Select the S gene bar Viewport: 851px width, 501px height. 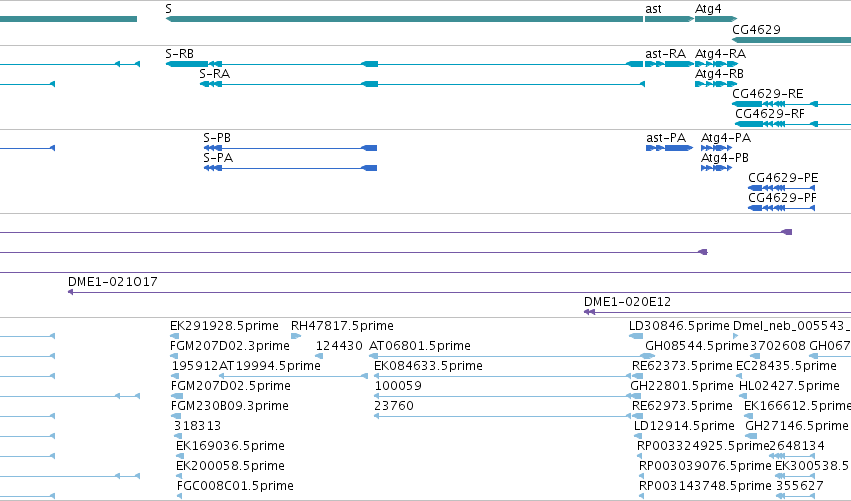coord(404,19)
